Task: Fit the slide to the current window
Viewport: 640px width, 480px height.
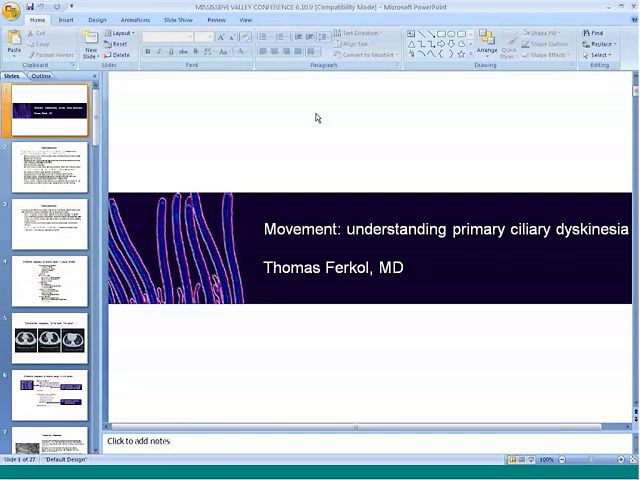Action: point(633,460)
